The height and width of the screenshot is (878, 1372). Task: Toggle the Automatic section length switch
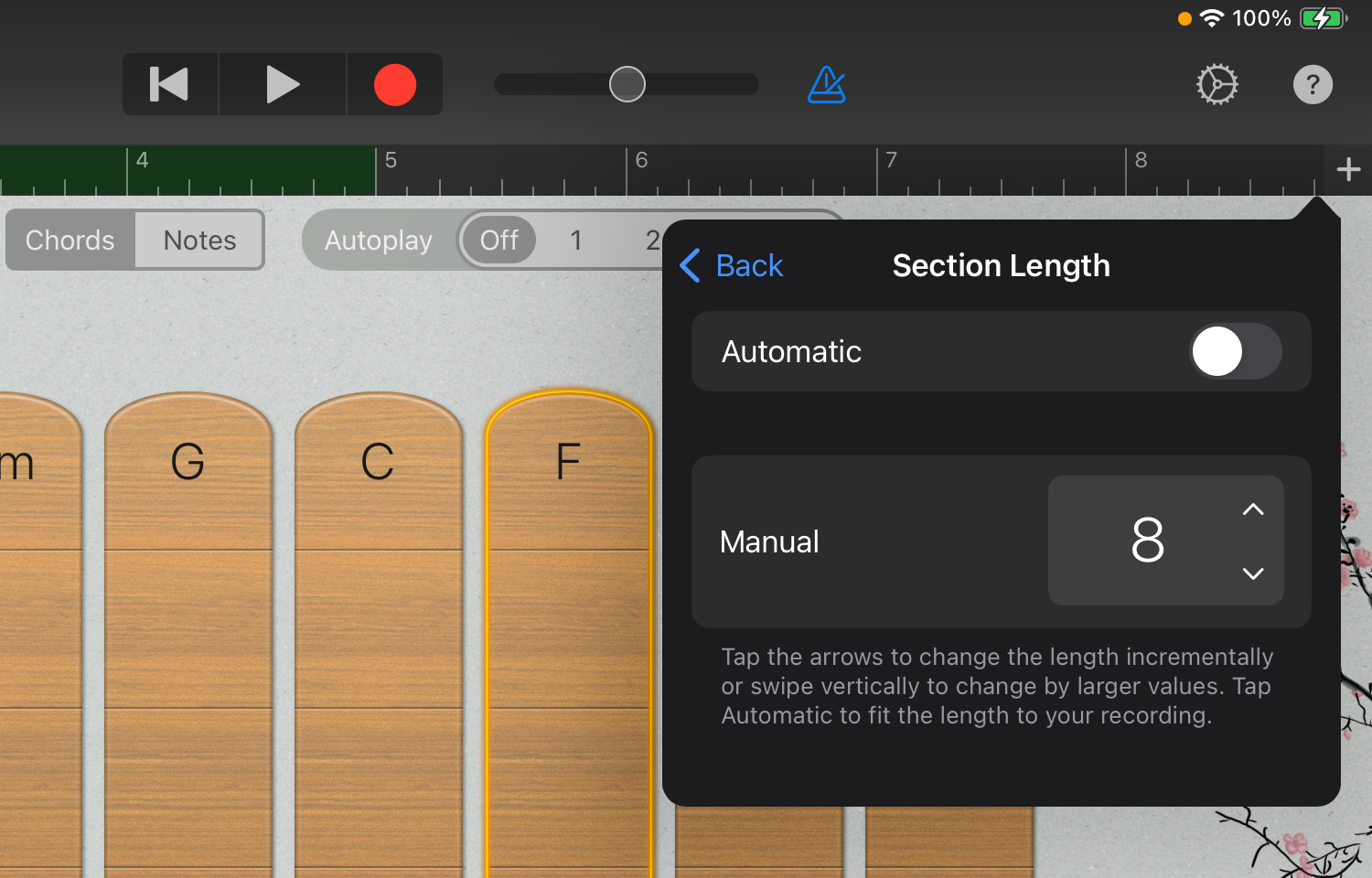tap(1235, 351)
